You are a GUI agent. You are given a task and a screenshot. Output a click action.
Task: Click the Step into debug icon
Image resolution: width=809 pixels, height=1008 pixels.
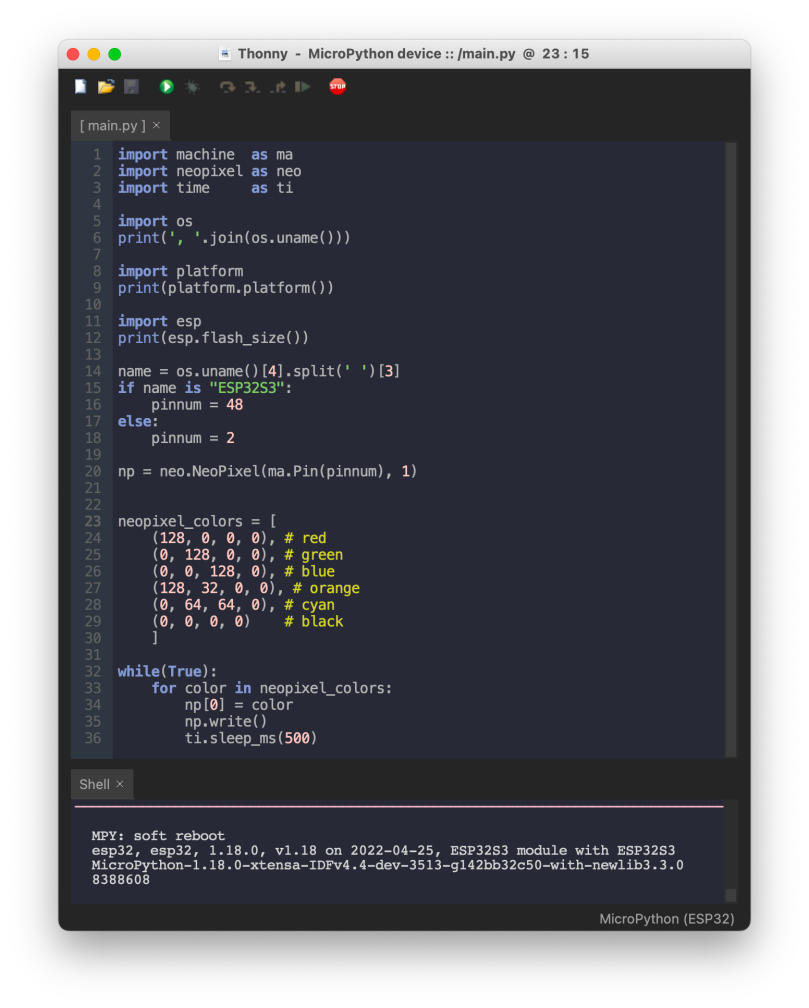[252, 87]
